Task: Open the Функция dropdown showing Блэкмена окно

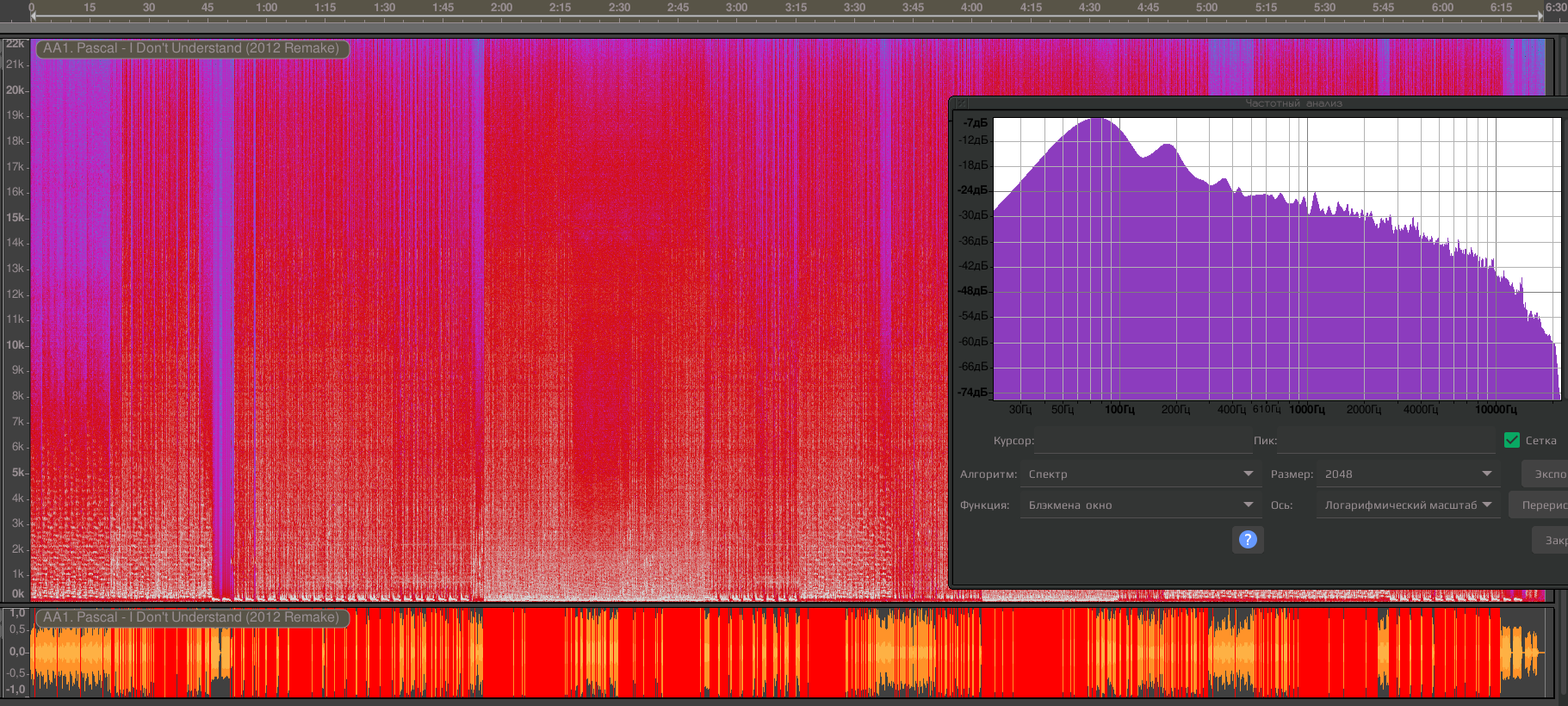Action: click(x=1141, y=505)
